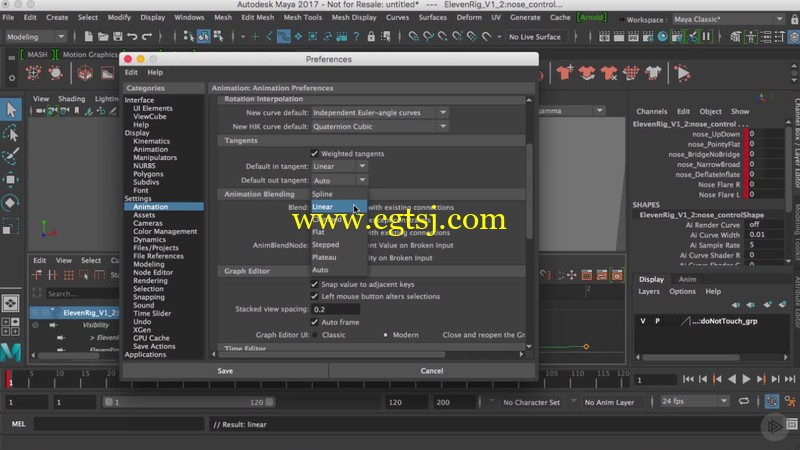Play animation backwards

point(732,379)
